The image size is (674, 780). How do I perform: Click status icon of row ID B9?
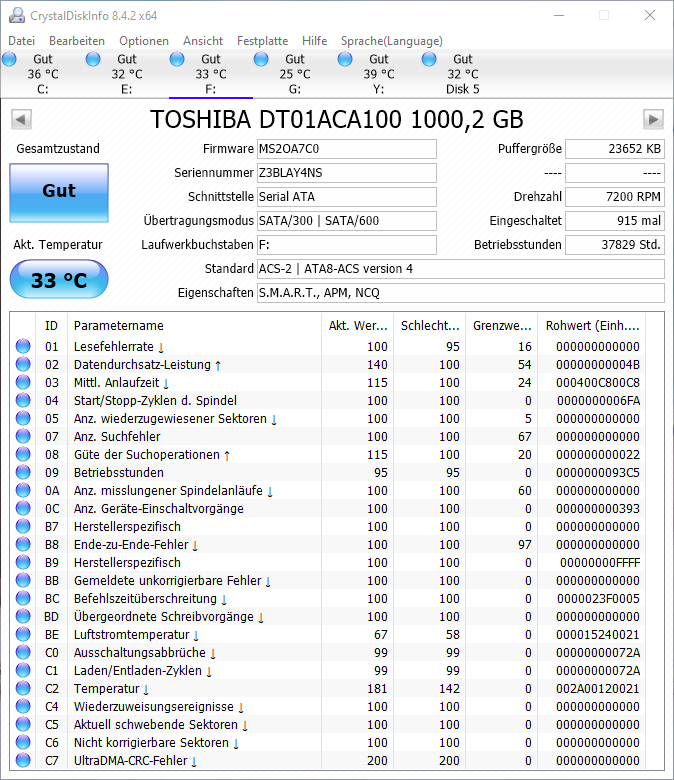23,562
